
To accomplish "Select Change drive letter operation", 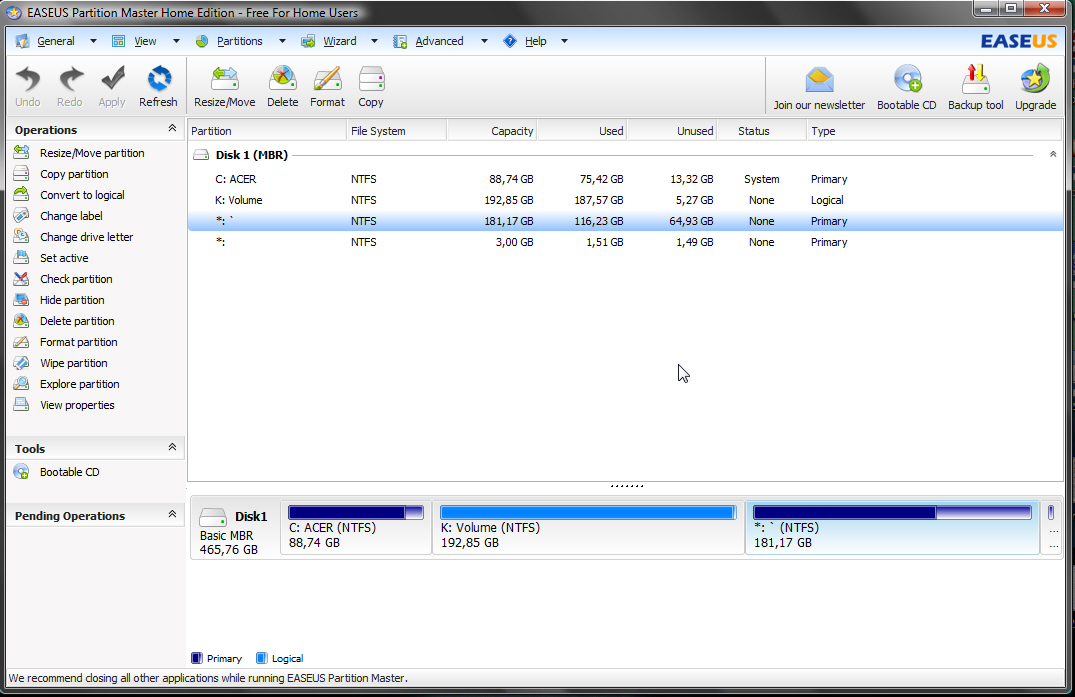I will click(86, 237).
